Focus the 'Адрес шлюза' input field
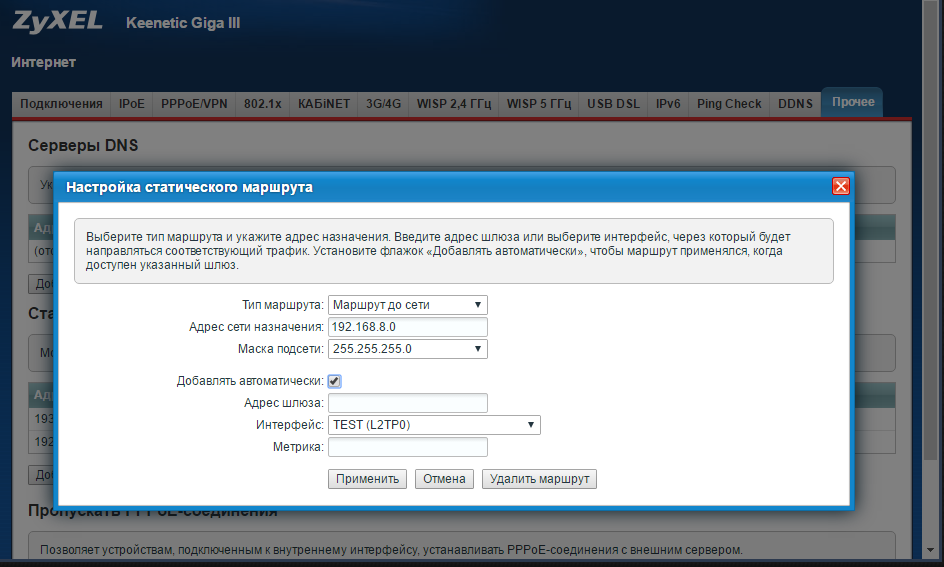The height and width of the screenshot is (567, 944). tap(407, 403)
